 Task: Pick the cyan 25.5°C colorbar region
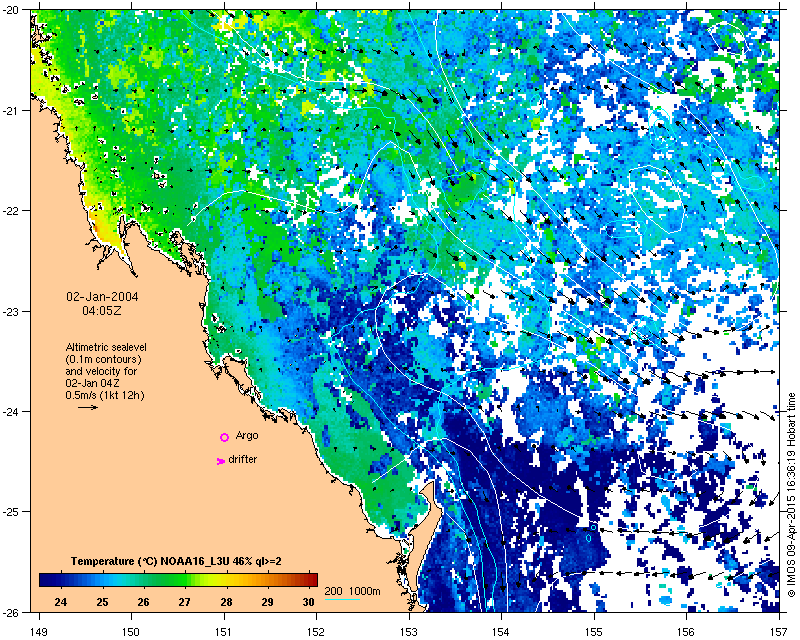[x=122, y=580]
